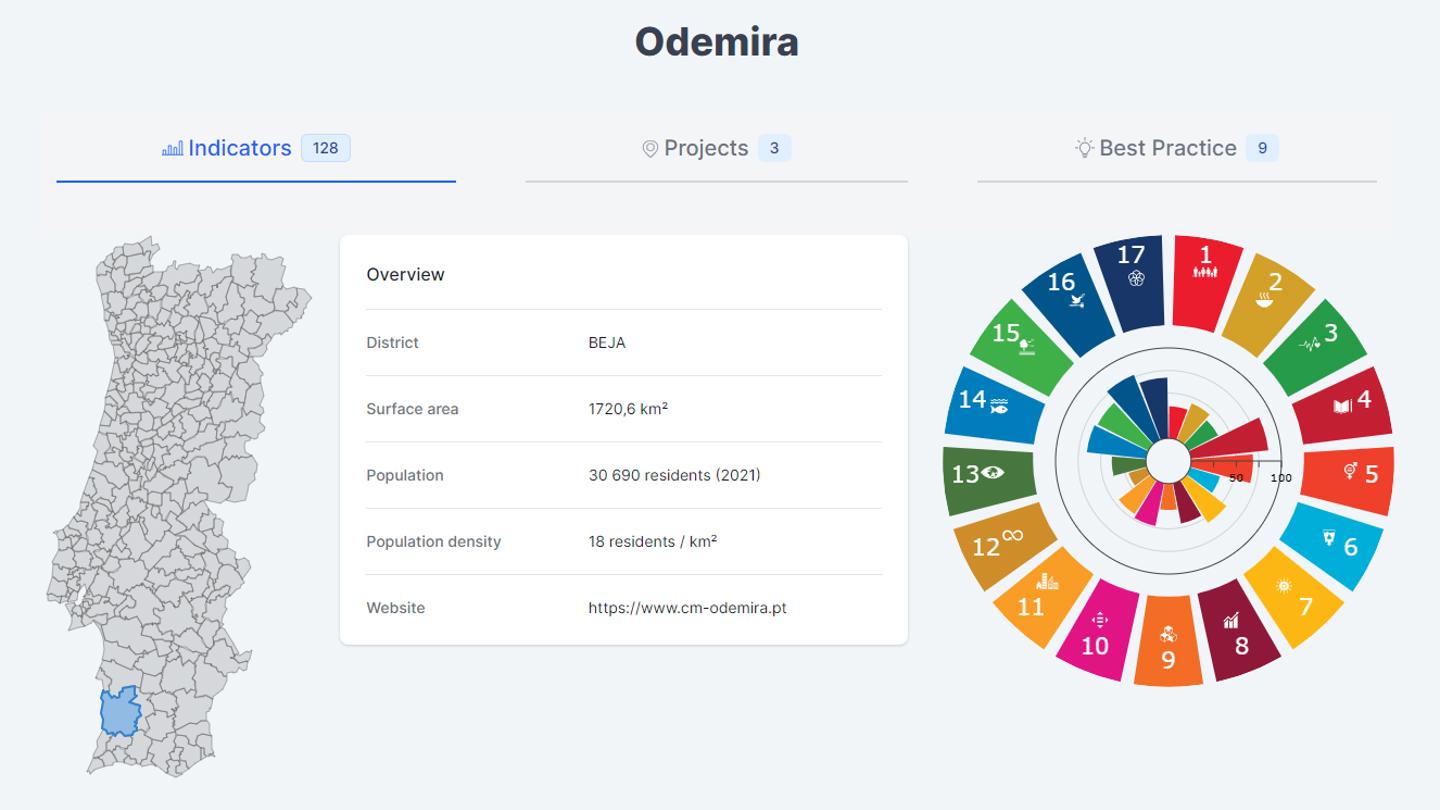The image size is (1440, 810).
Task: Click SDG 16 Peace and Justice segment
Action: pyautogui.click(x=1068, y=301)
